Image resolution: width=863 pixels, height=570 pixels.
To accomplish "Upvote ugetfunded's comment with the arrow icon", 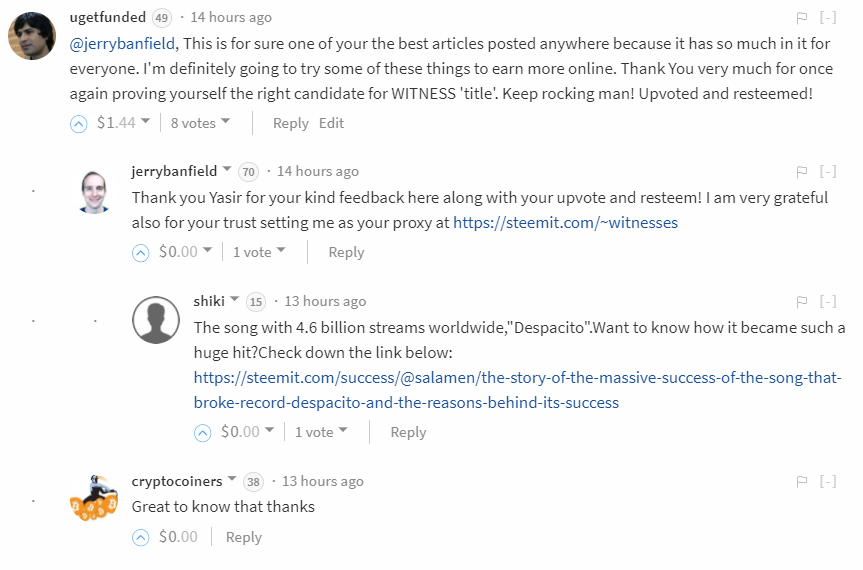I will click(x=79, y=123).
